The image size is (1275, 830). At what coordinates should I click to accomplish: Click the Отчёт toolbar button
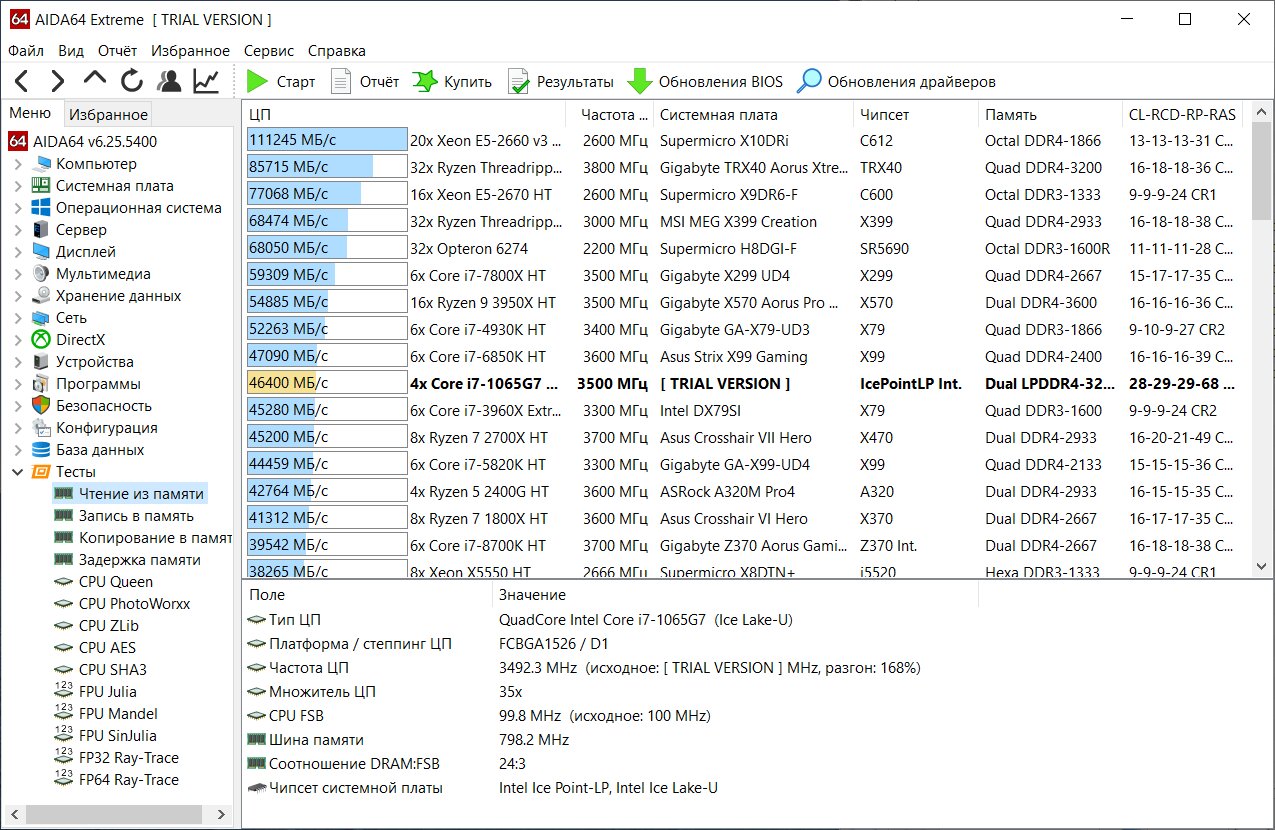click(x=365, y=81)
